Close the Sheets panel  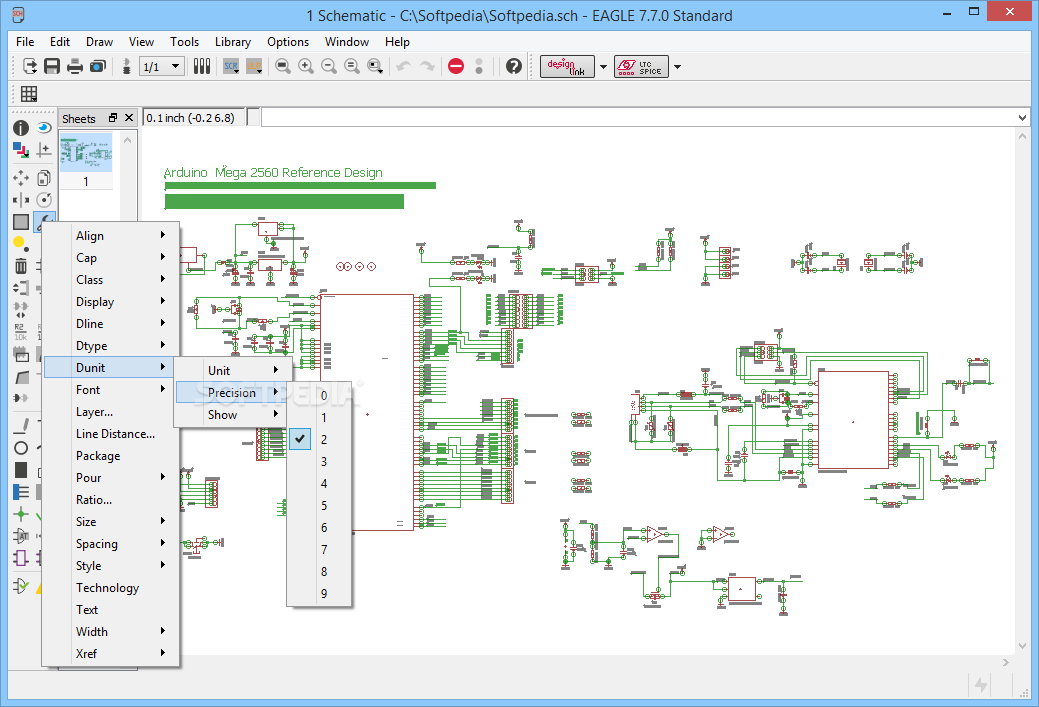coord(129,118)
